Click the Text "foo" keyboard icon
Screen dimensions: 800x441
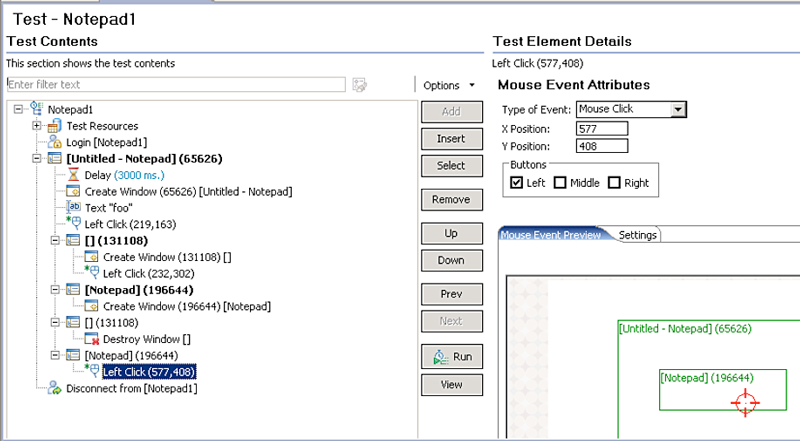click(x=73, y=207)
